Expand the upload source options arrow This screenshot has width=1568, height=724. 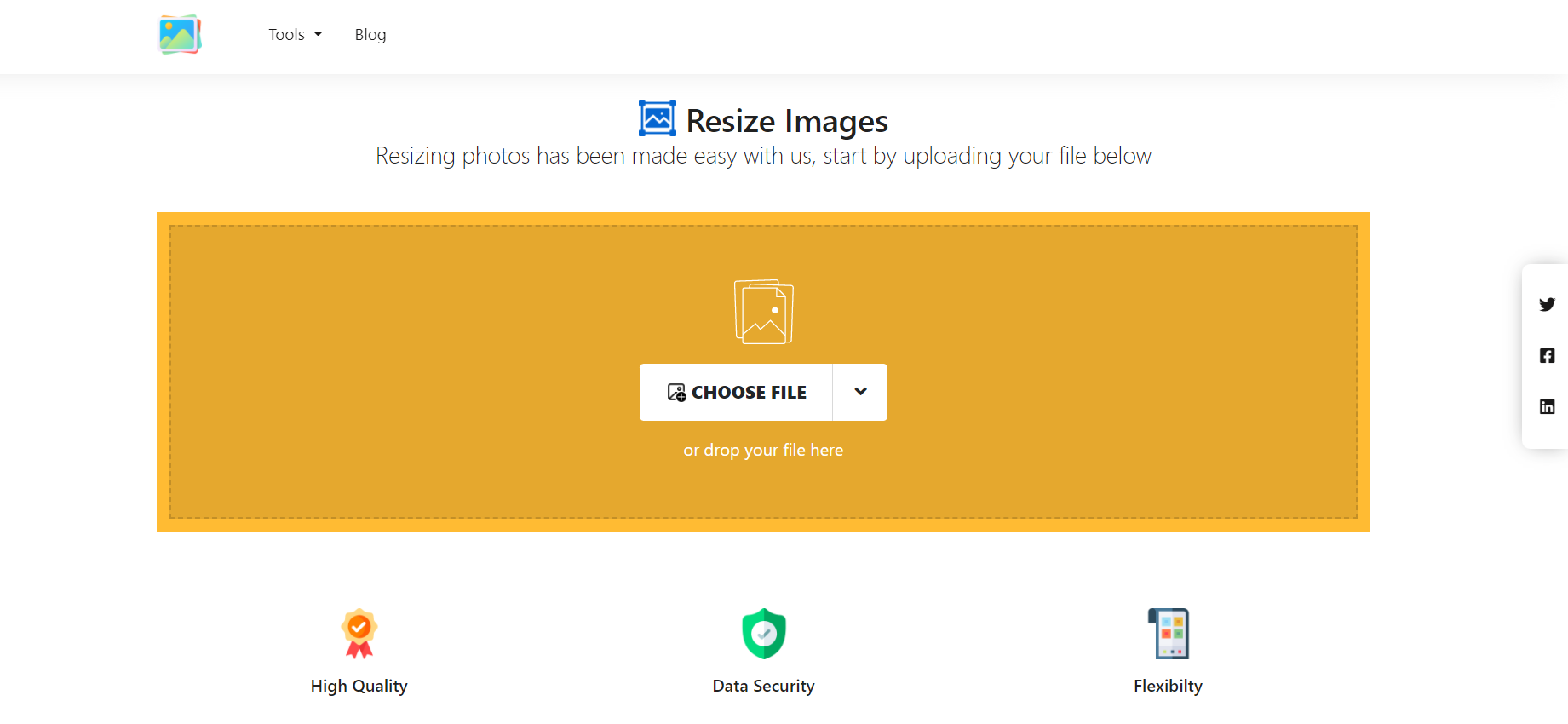(x=860, y=392)
